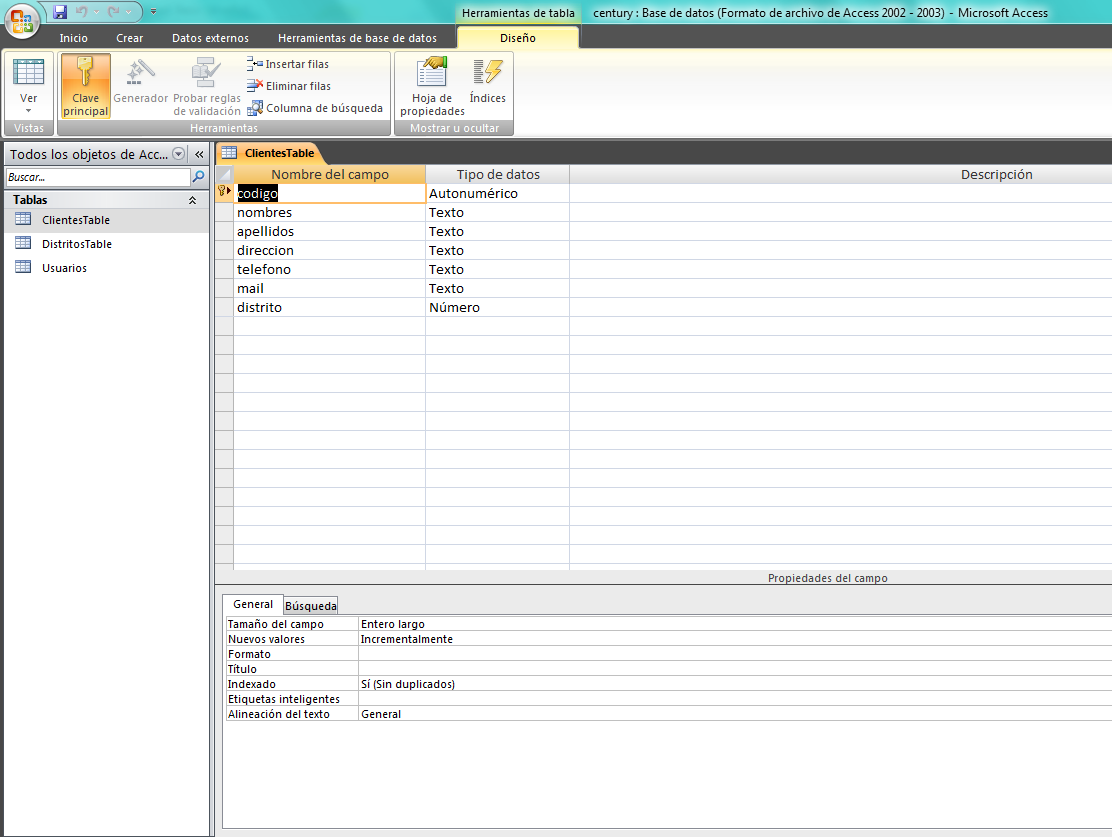This screenshot has height=837, width=1112.
Task: Open the Inicio ribbon tab
Action: [x=74, y=38]
